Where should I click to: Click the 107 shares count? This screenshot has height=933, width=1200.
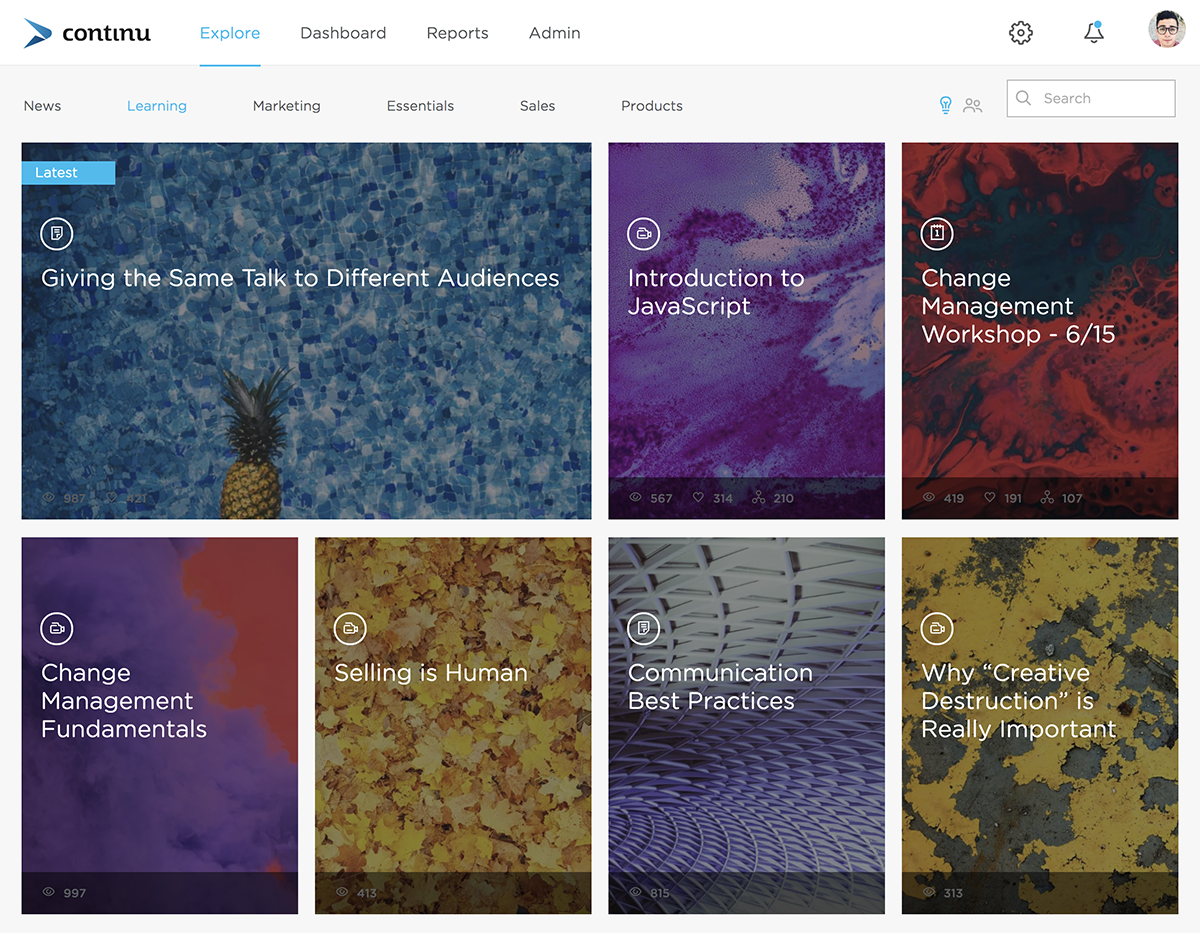[1072, 498]
